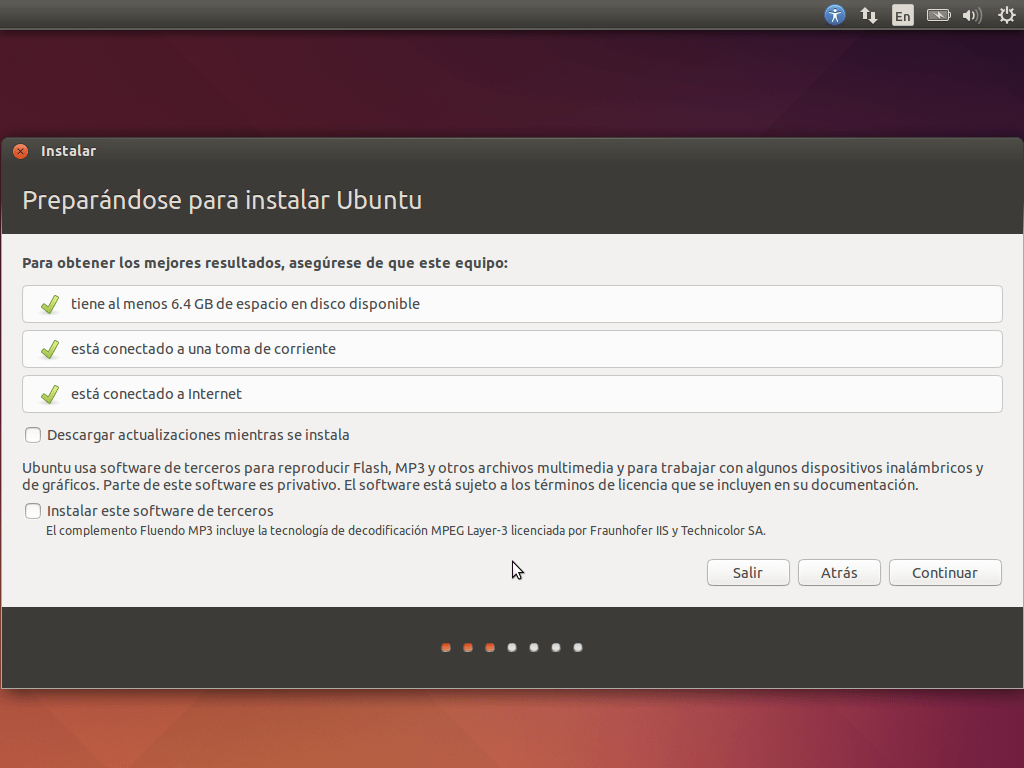Viewport: 1024px width, 768px height.
Task: Click the last progress dot
Action: [578, 647]
